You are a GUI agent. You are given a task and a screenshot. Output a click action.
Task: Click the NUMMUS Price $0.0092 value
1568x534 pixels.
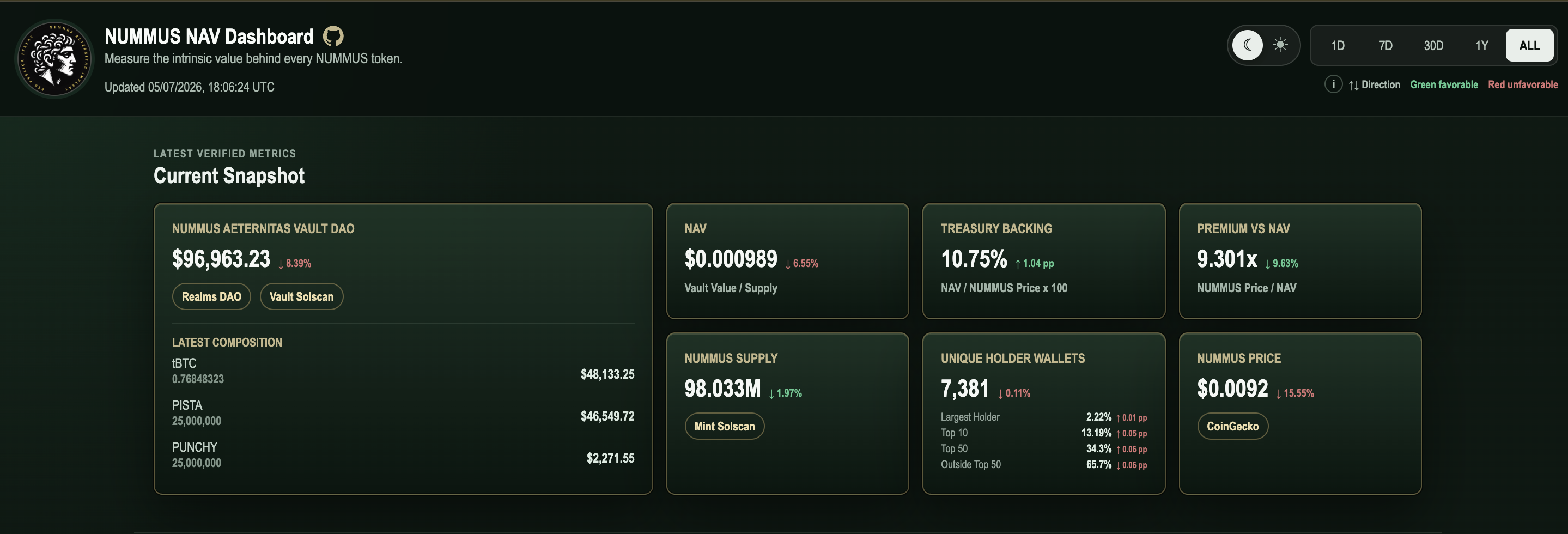pos(1232,389)
